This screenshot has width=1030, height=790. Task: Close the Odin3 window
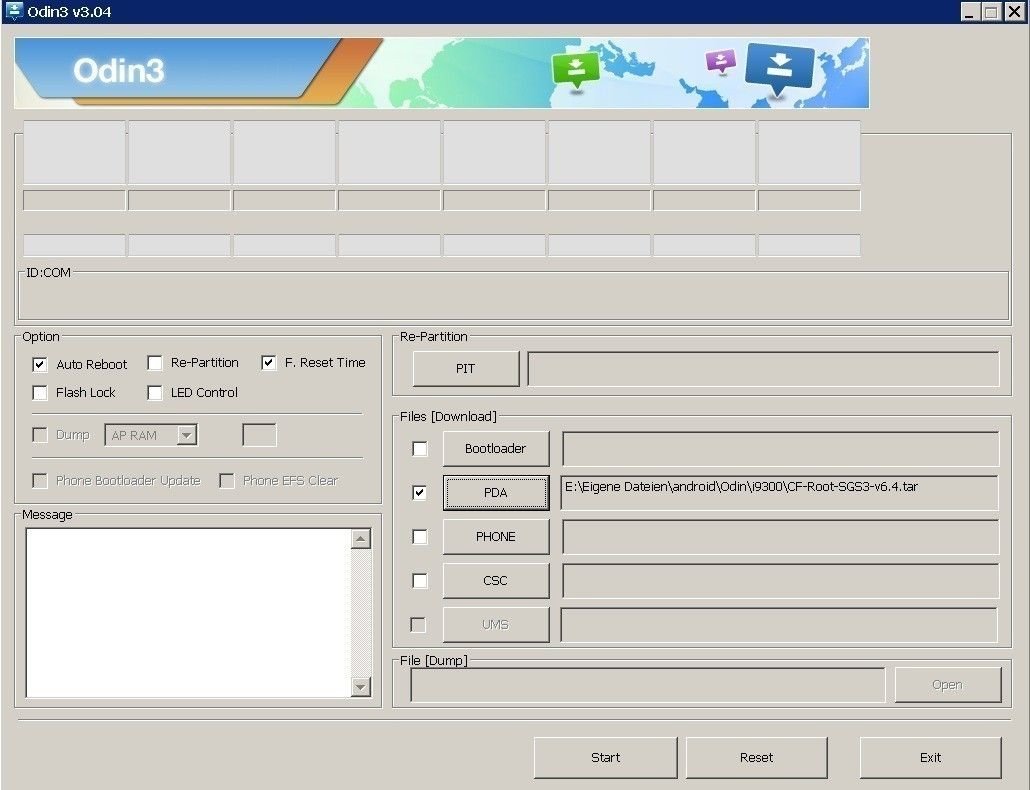(1015, 12)
